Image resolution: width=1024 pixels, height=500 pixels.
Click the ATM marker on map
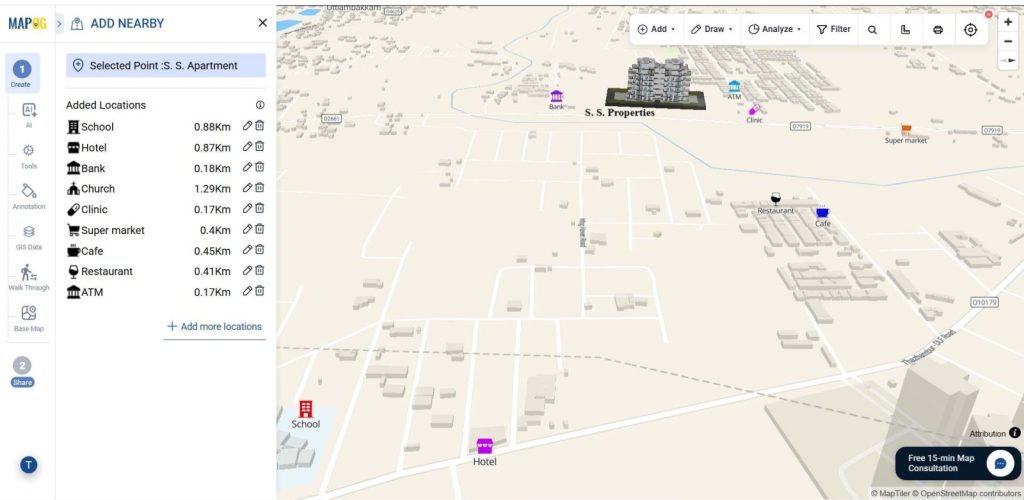734,86
